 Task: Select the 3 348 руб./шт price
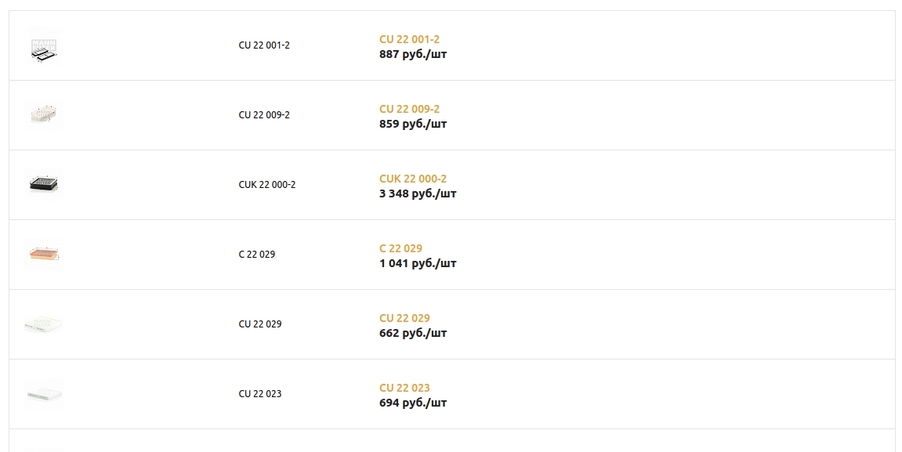418,194
